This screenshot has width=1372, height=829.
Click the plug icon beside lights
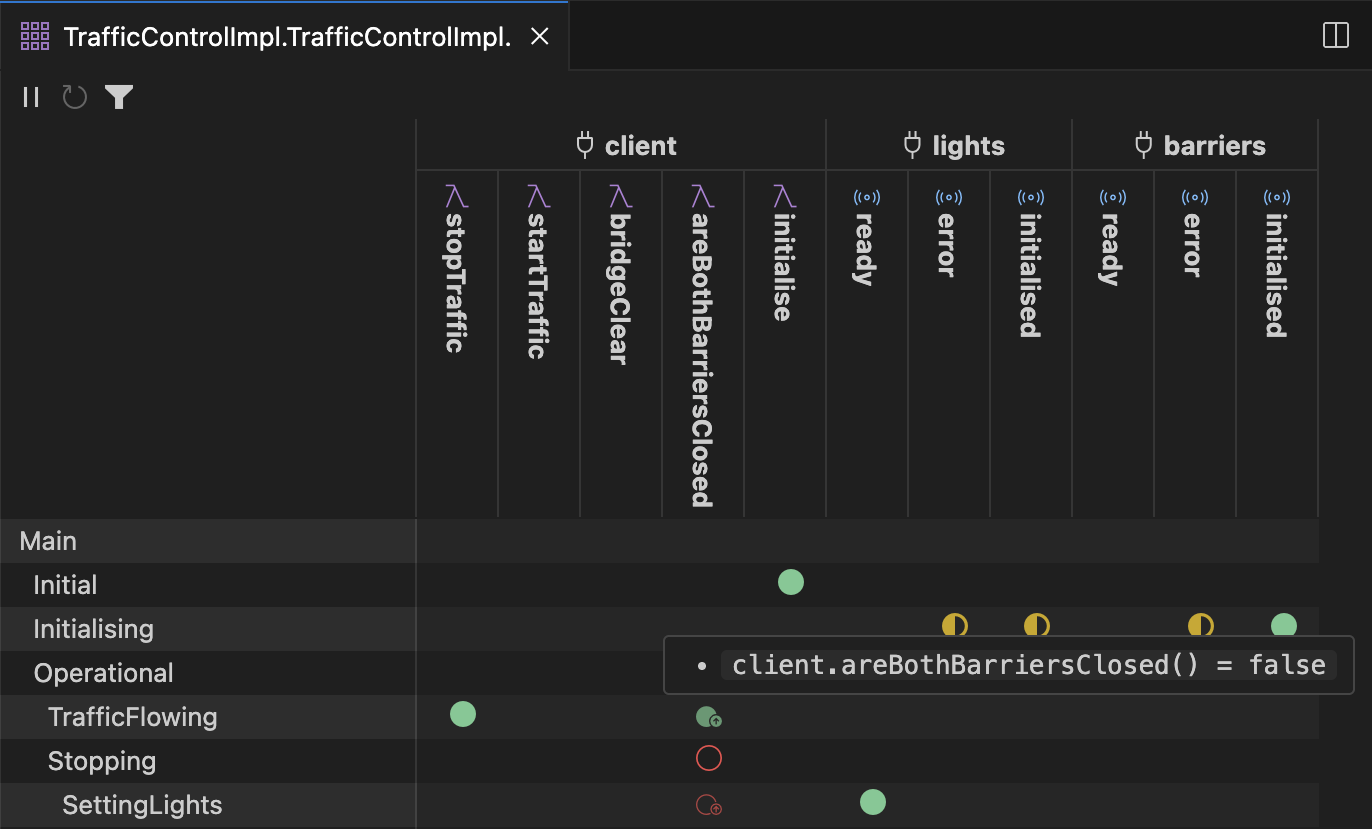coord(912,146)
